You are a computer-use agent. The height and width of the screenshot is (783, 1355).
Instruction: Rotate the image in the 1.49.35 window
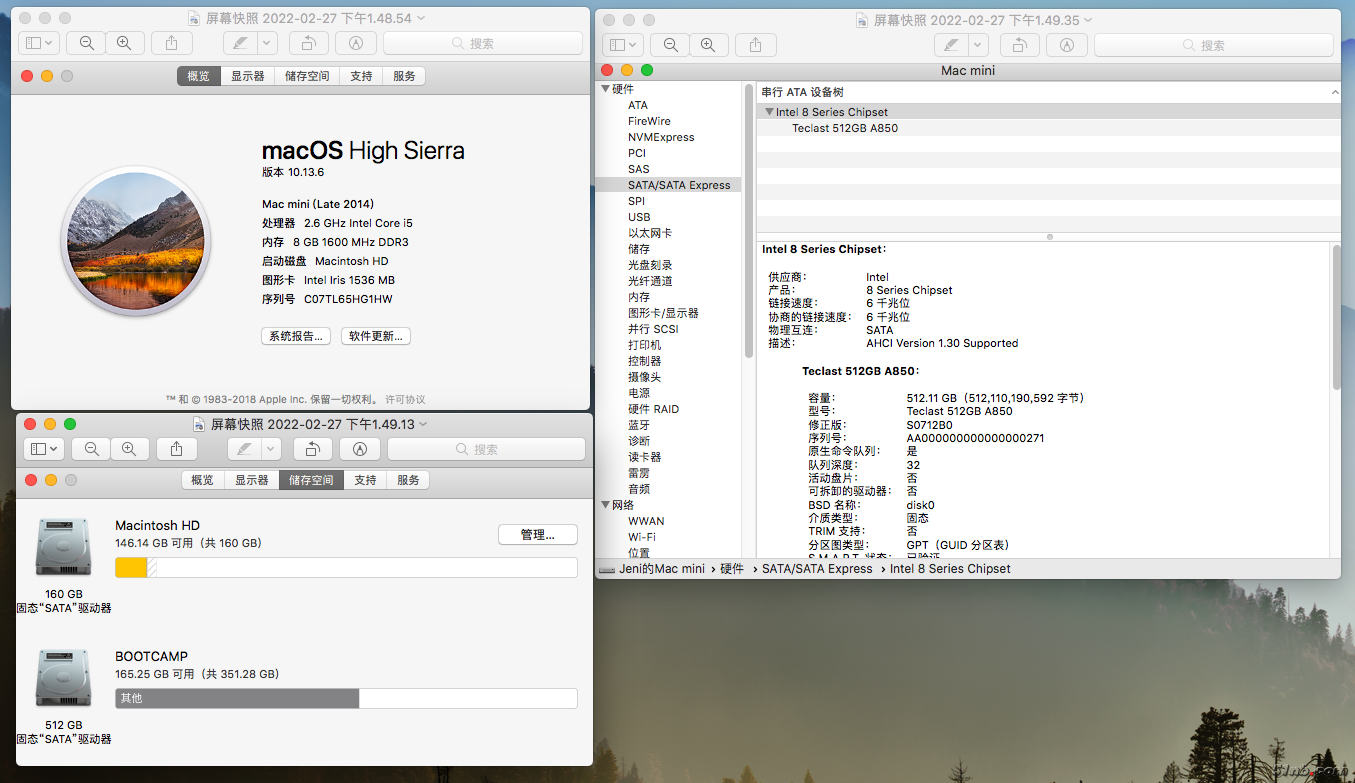coord(1019,45)
